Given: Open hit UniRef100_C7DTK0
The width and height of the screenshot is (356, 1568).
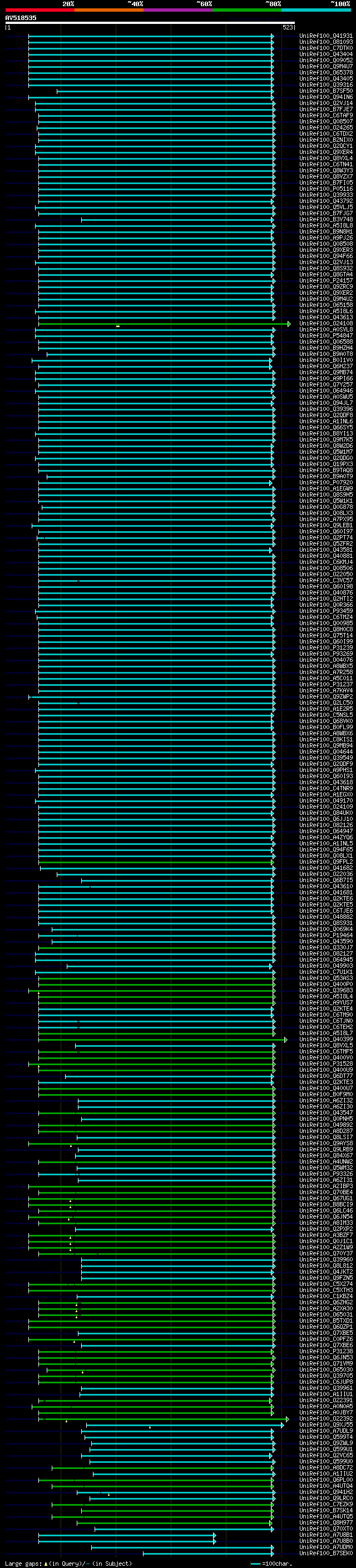Looking at the screenshot, I should [325, 48].
